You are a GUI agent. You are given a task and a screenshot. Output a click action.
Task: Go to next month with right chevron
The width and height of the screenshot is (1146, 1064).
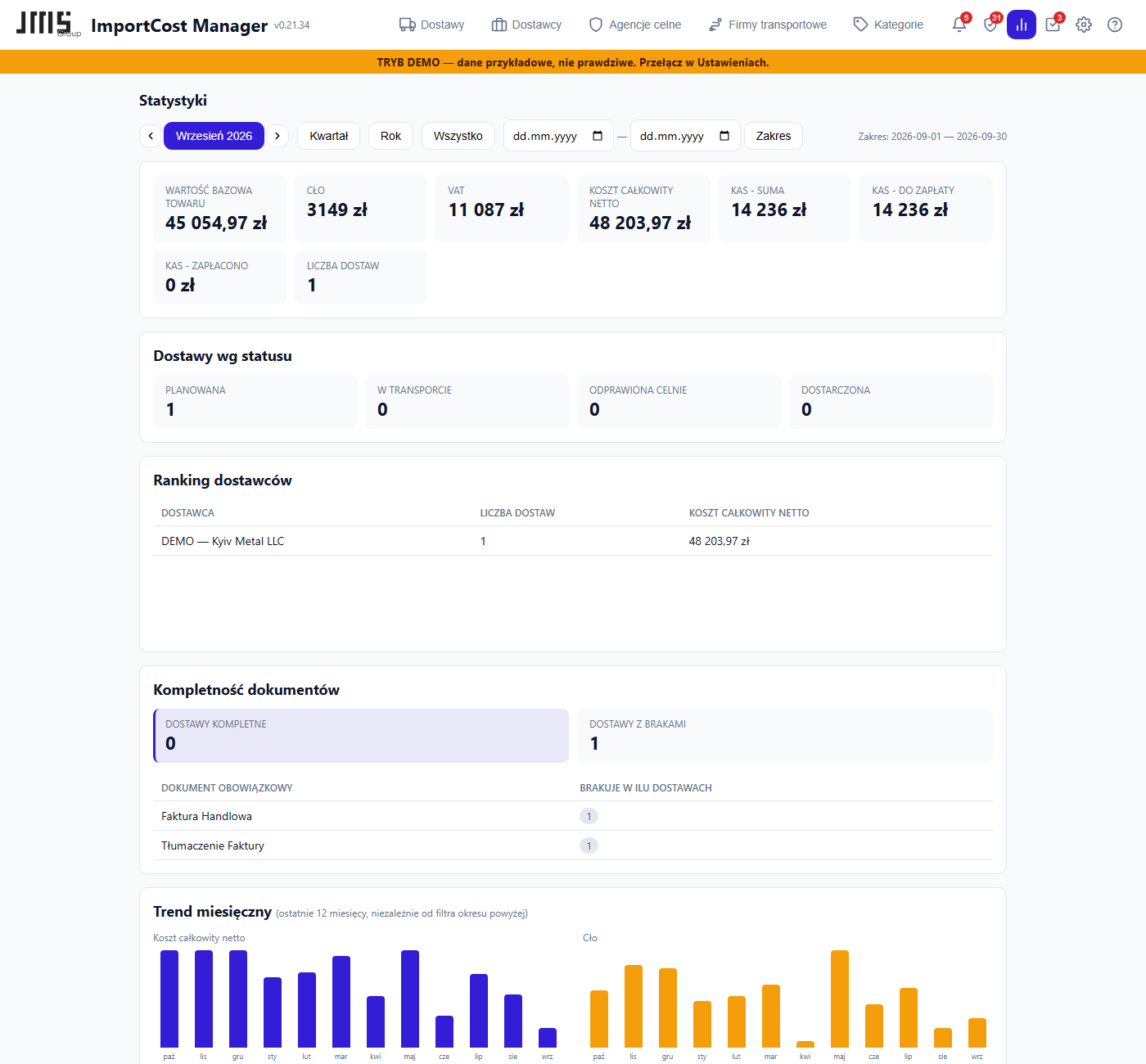point(277,136)
